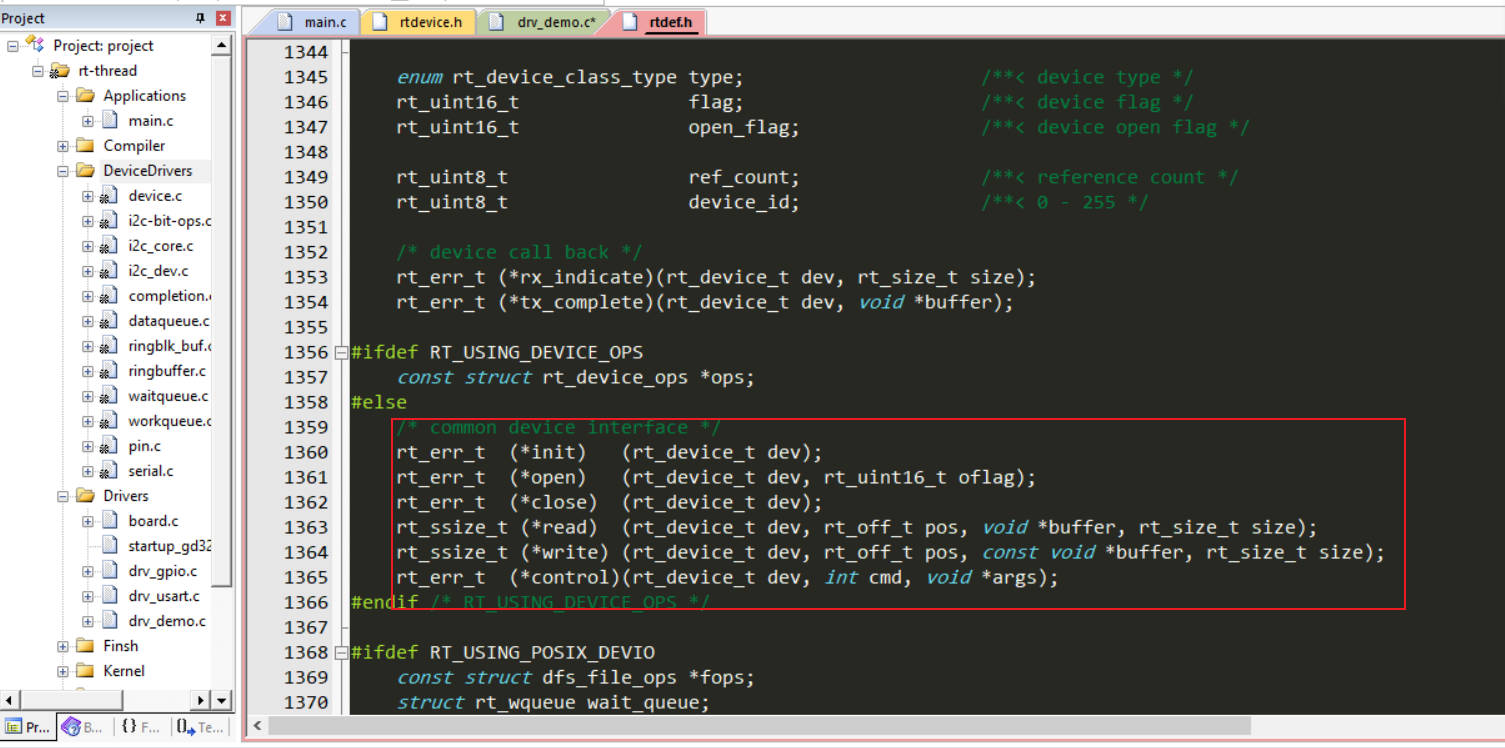Select serial.c in the project tree
The image size is (1505, 748).
pos(150,471)
